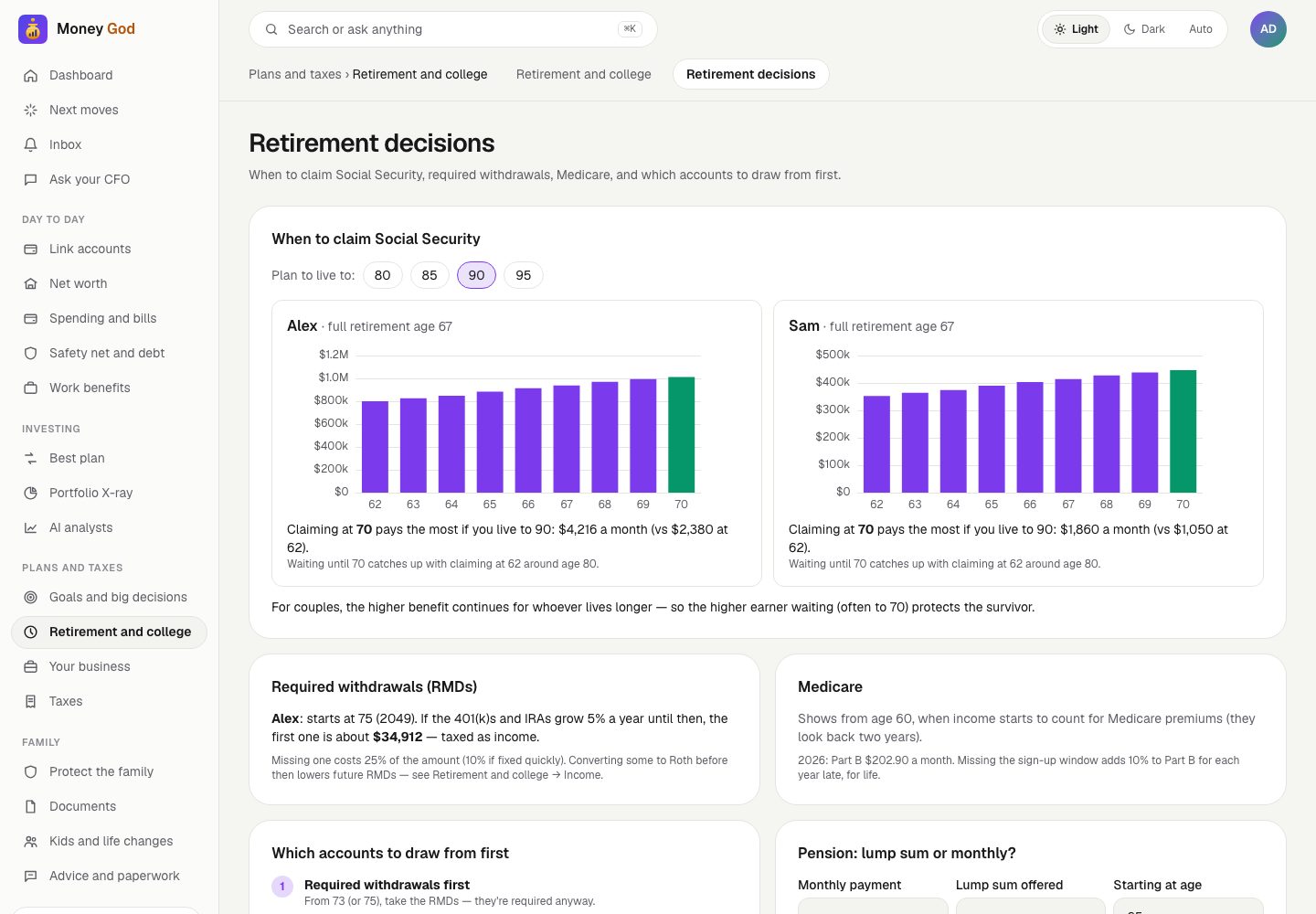Screen dimensions: 1316x914
Task: Click Plans and taxes breadcrumb link
Action: click(x=295, y=74)
